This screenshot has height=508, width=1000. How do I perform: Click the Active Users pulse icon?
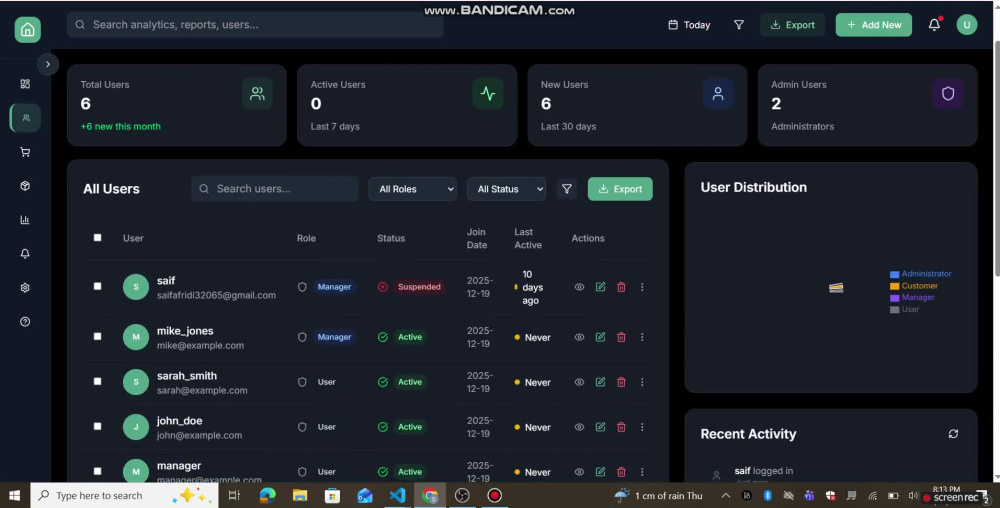(x=488, y=94)
